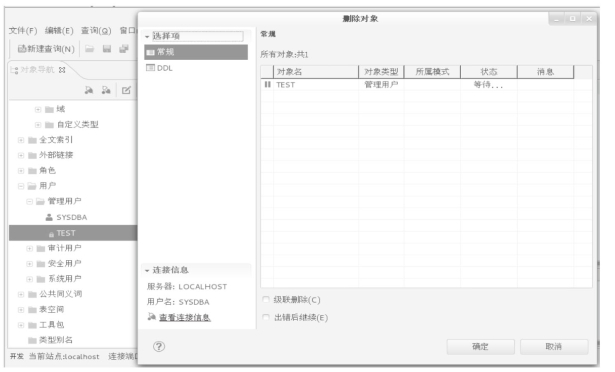Click the edit pencil icon in navigator toolbar
The height and width of the screenshot is (372, 615).
[x=126, y=90]
